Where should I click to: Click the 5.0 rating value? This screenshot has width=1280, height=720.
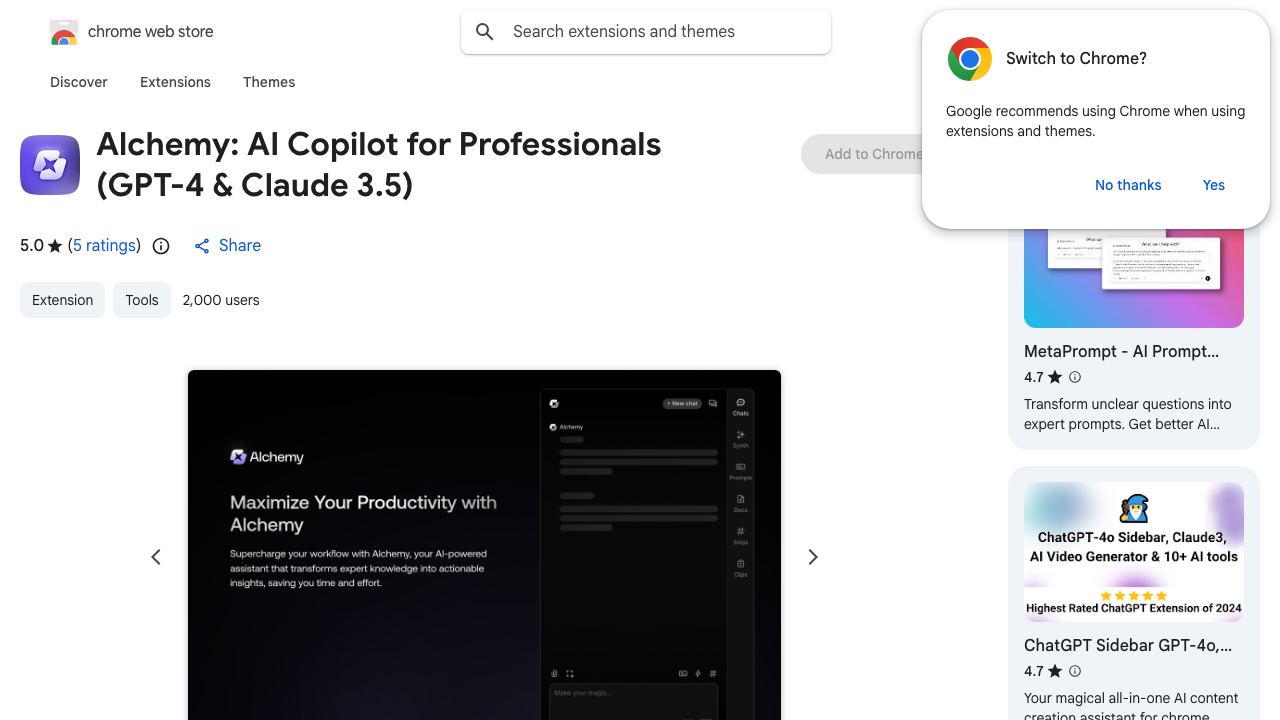point(32,246)
